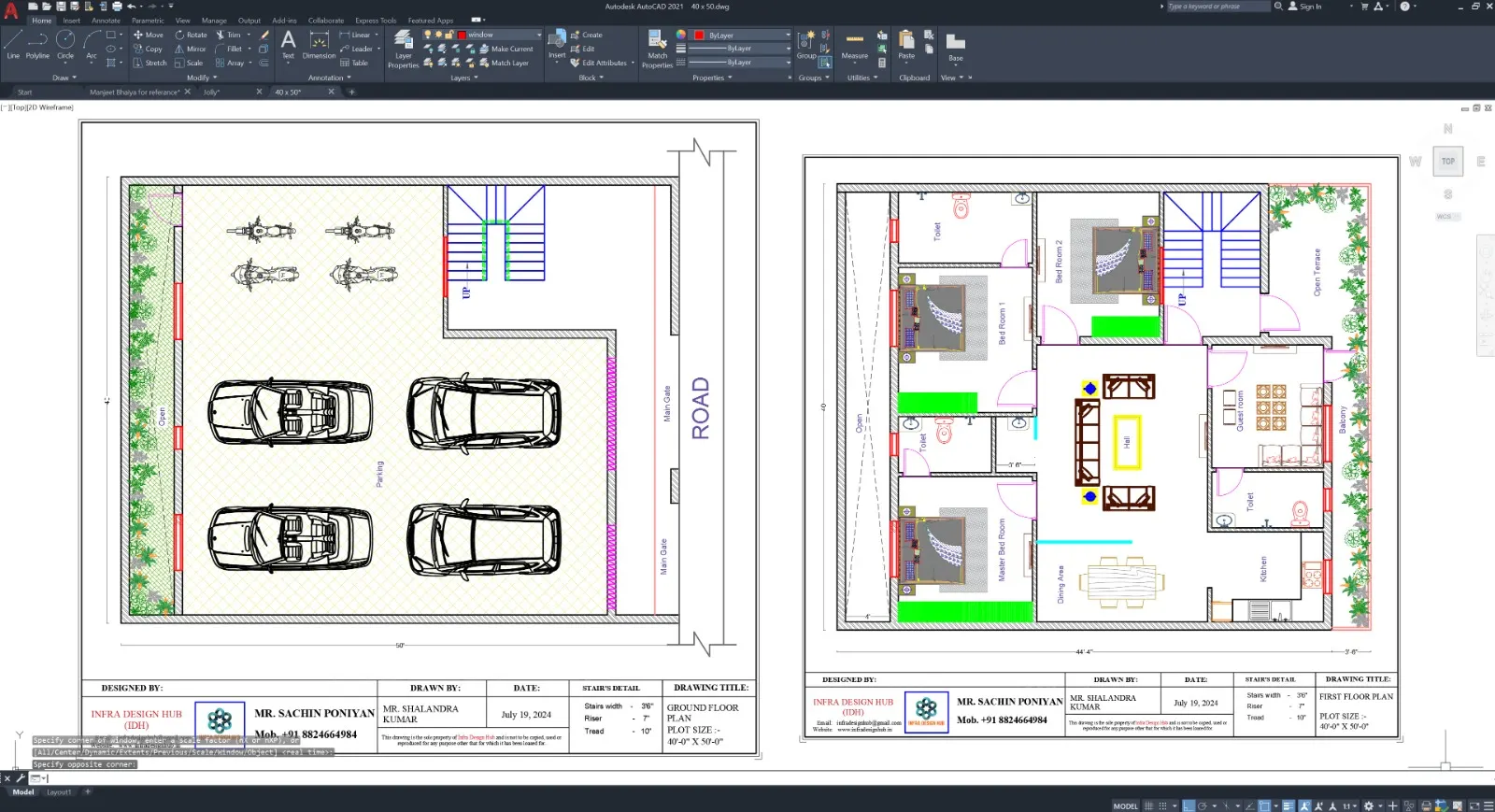Switch to the 'Jolly' drawing tab
Viewport: 1495px width, 812px height.
coord(211,92)
